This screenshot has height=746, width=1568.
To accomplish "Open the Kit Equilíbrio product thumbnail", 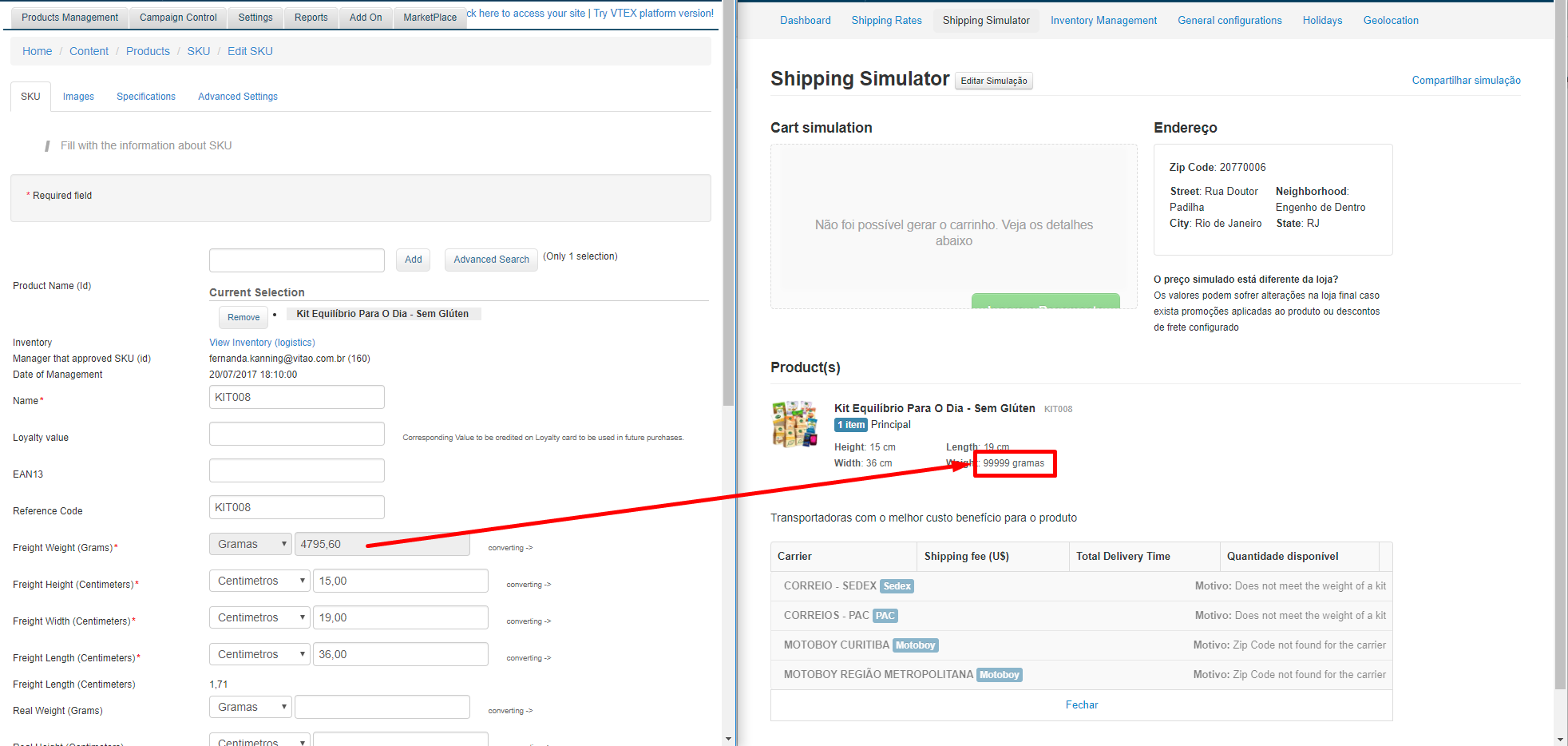I will tap(794, 423).
